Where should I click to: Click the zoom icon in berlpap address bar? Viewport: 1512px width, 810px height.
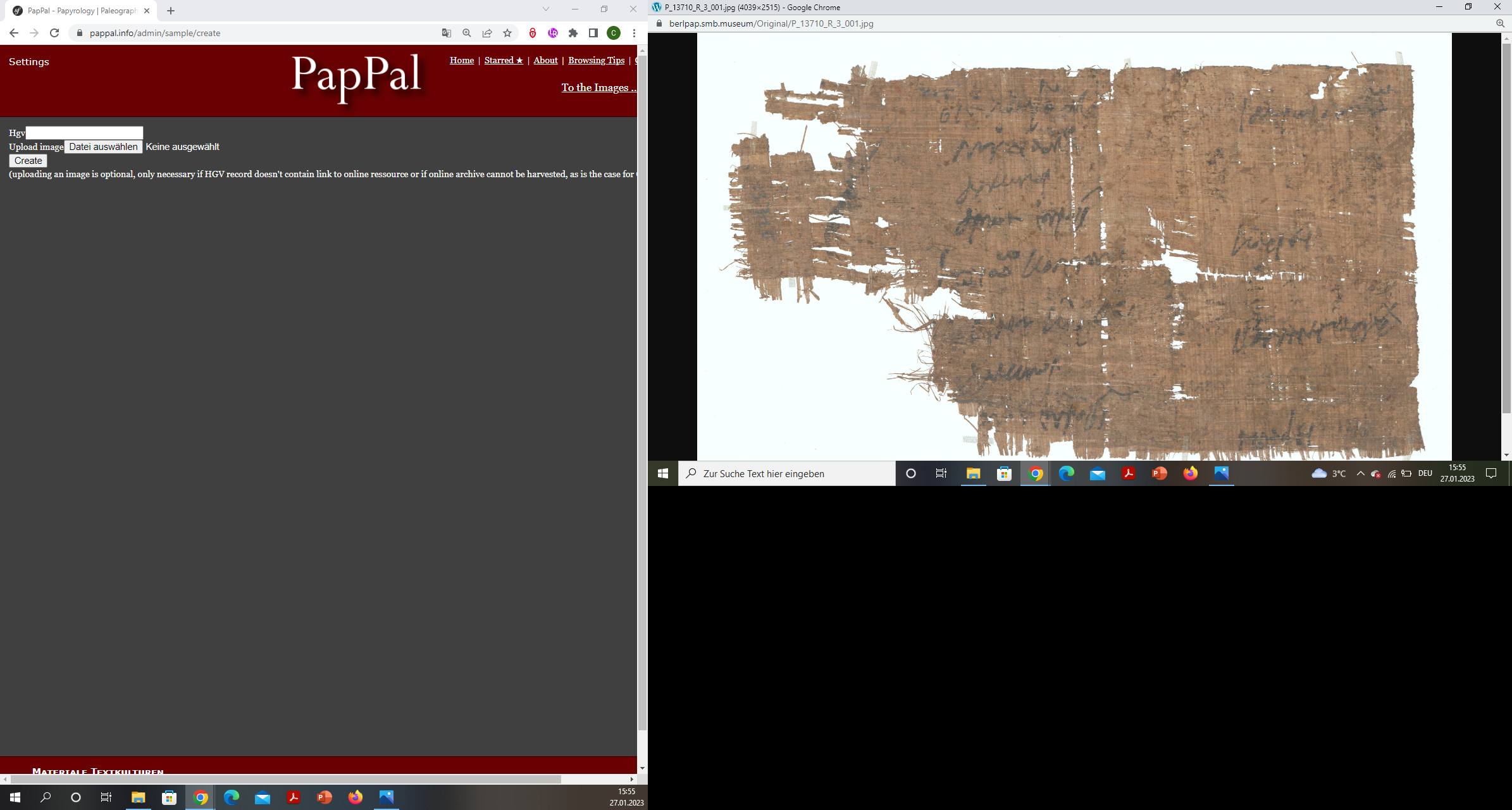click(1500, 23)
